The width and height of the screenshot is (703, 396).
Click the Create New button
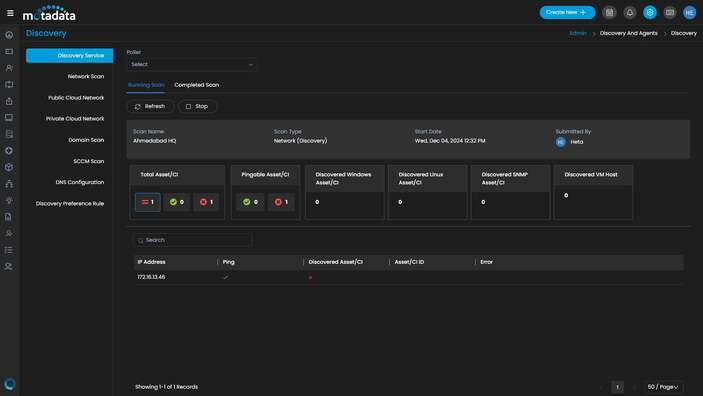click(567, 13)
